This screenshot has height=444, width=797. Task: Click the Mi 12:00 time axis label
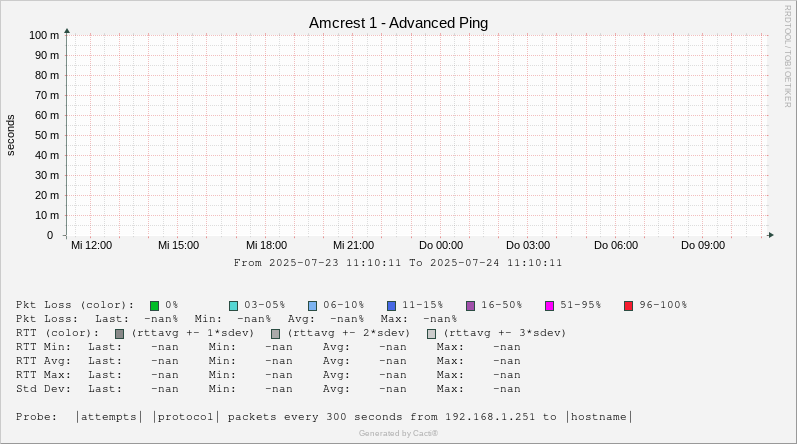tap(91, 245)
